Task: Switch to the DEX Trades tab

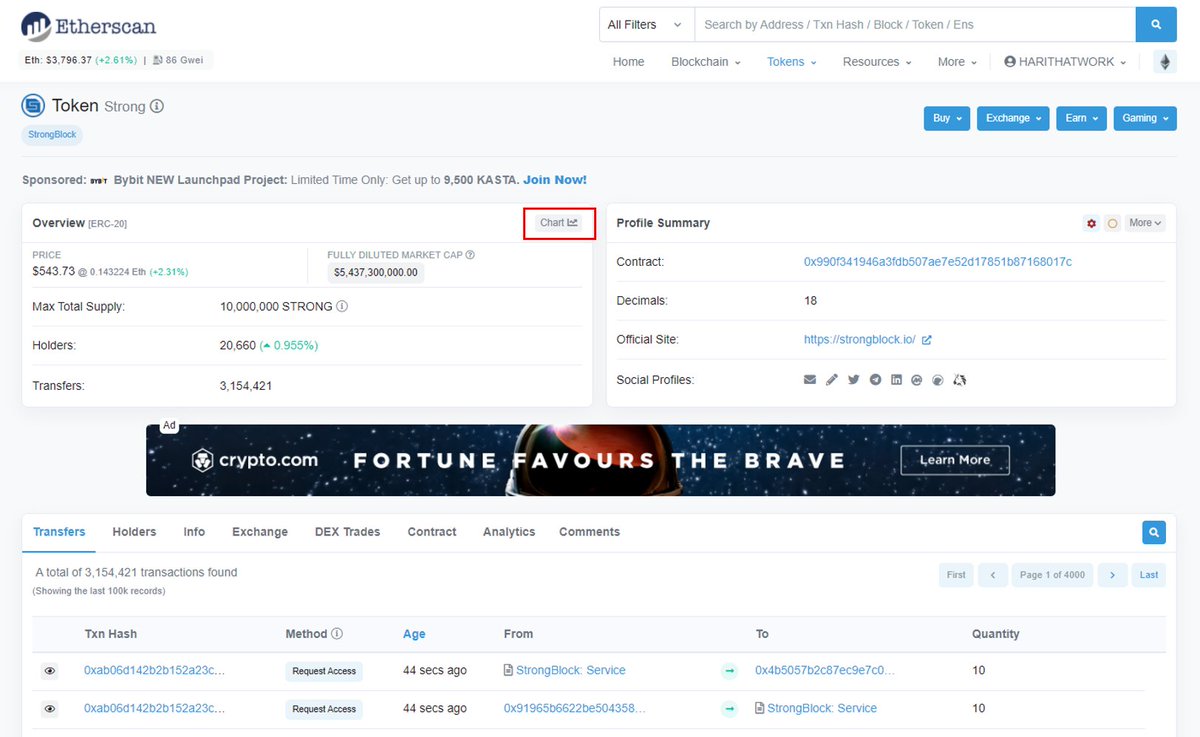Action: (x=347, y=532)
